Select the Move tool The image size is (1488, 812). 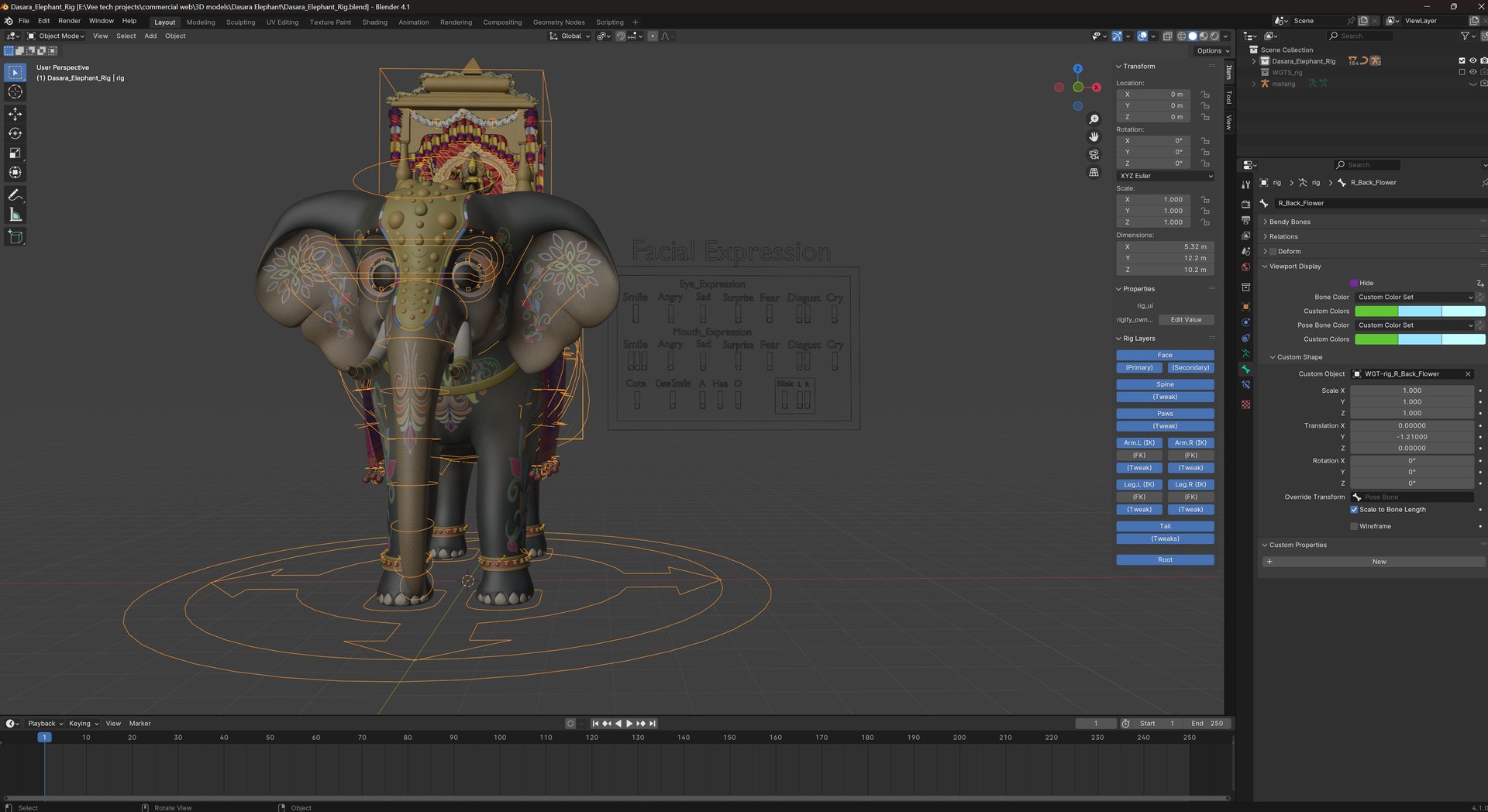coord(15,114)
